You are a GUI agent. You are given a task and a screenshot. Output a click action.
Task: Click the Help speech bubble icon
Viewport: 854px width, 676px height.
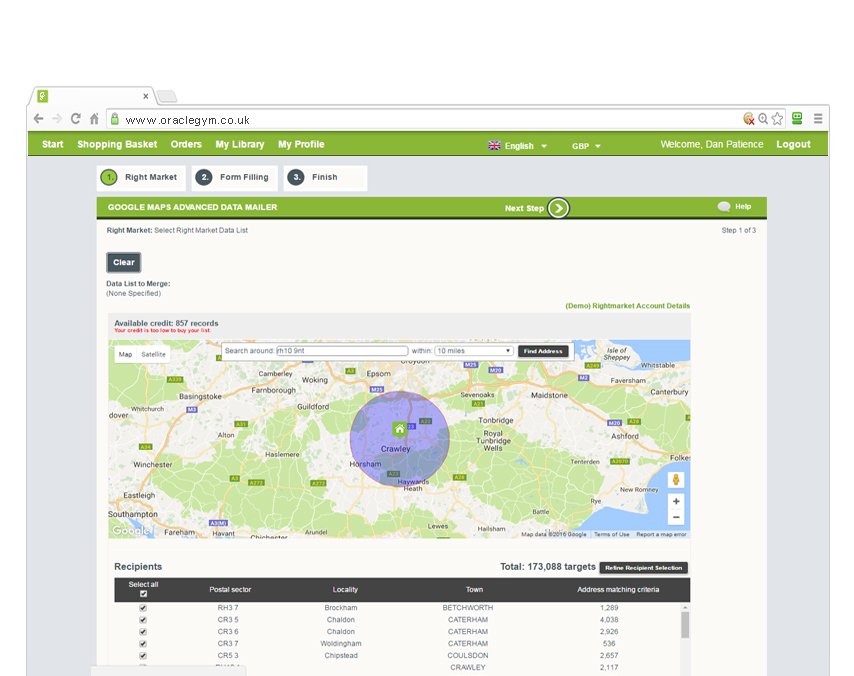coord(724,206)
